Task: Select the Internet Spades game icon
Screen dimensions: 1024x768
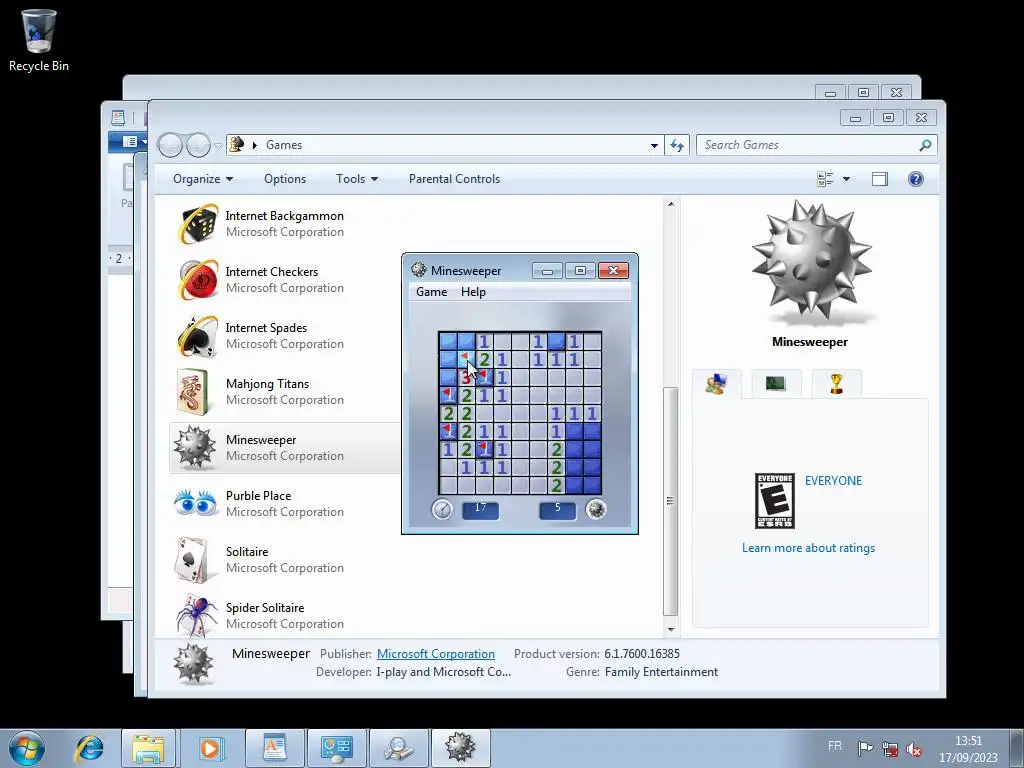Action: pyautogui.click(x=198, y=336)
